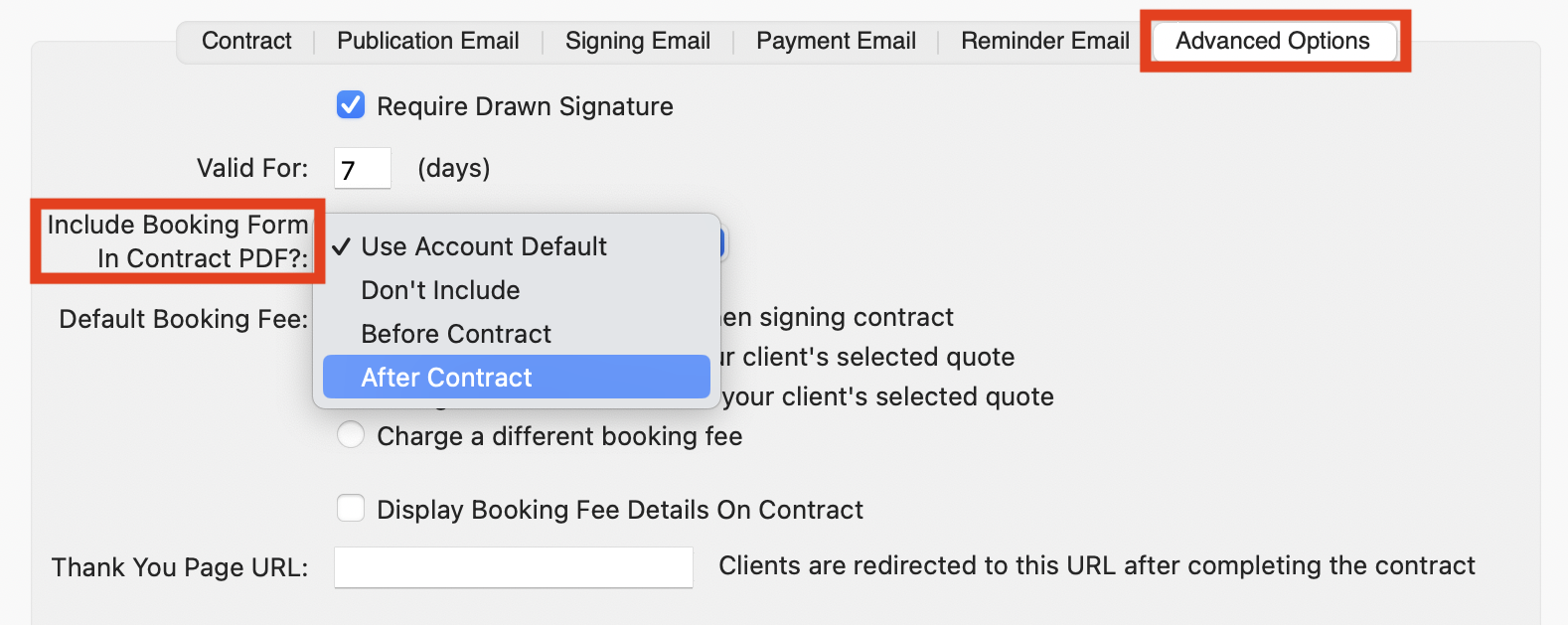
Task: Enable Display Booking Fee Details On Contract
Action: coord(351,508)
